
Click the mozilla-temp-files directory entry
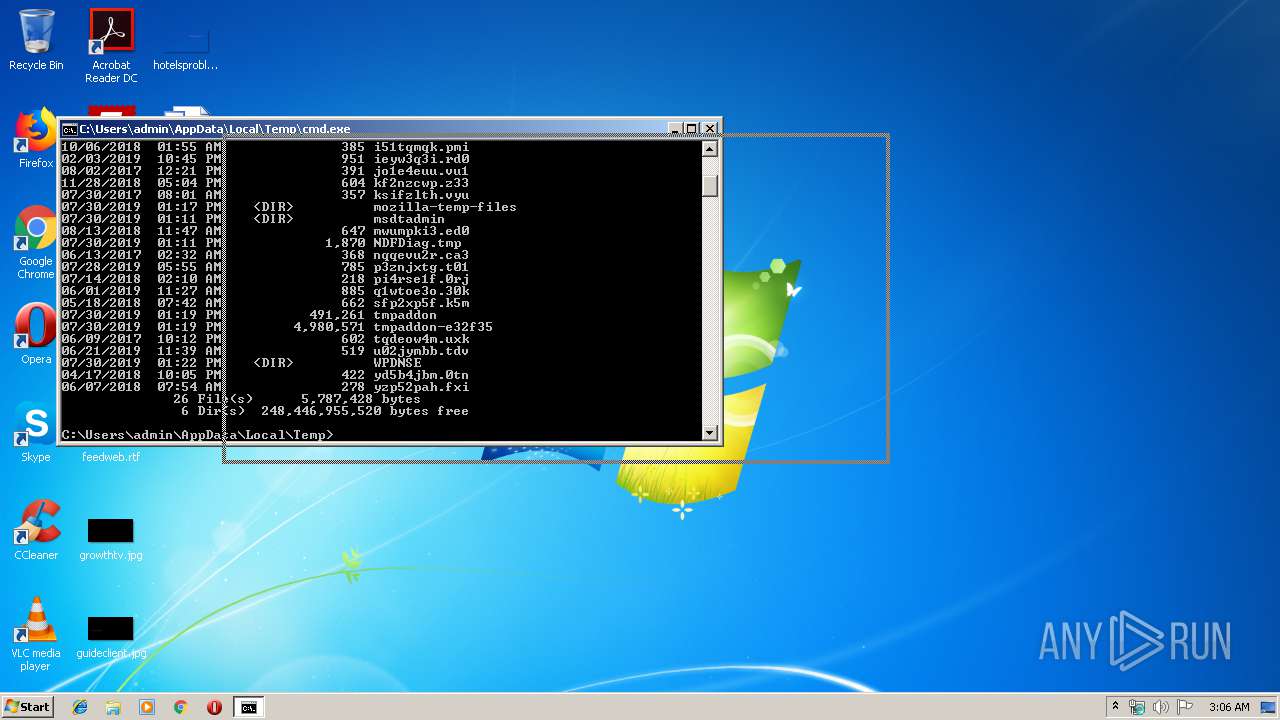[445, 207]
